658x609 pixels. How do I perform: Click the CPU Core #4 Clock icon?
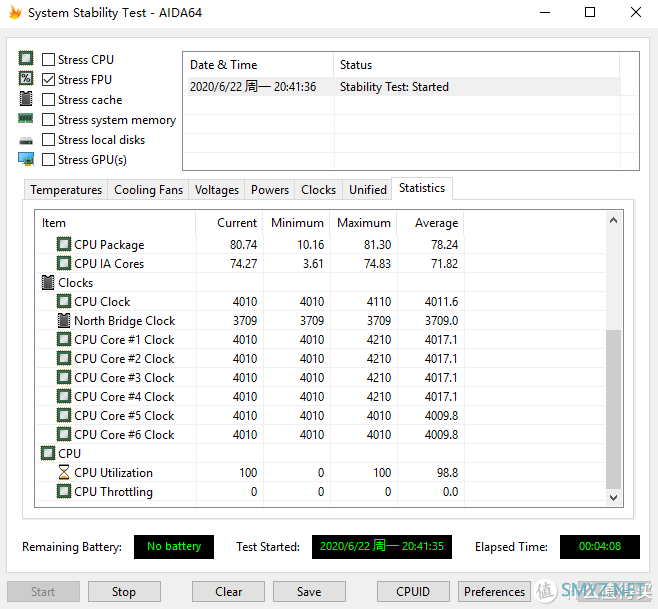[x=64, y=396]
